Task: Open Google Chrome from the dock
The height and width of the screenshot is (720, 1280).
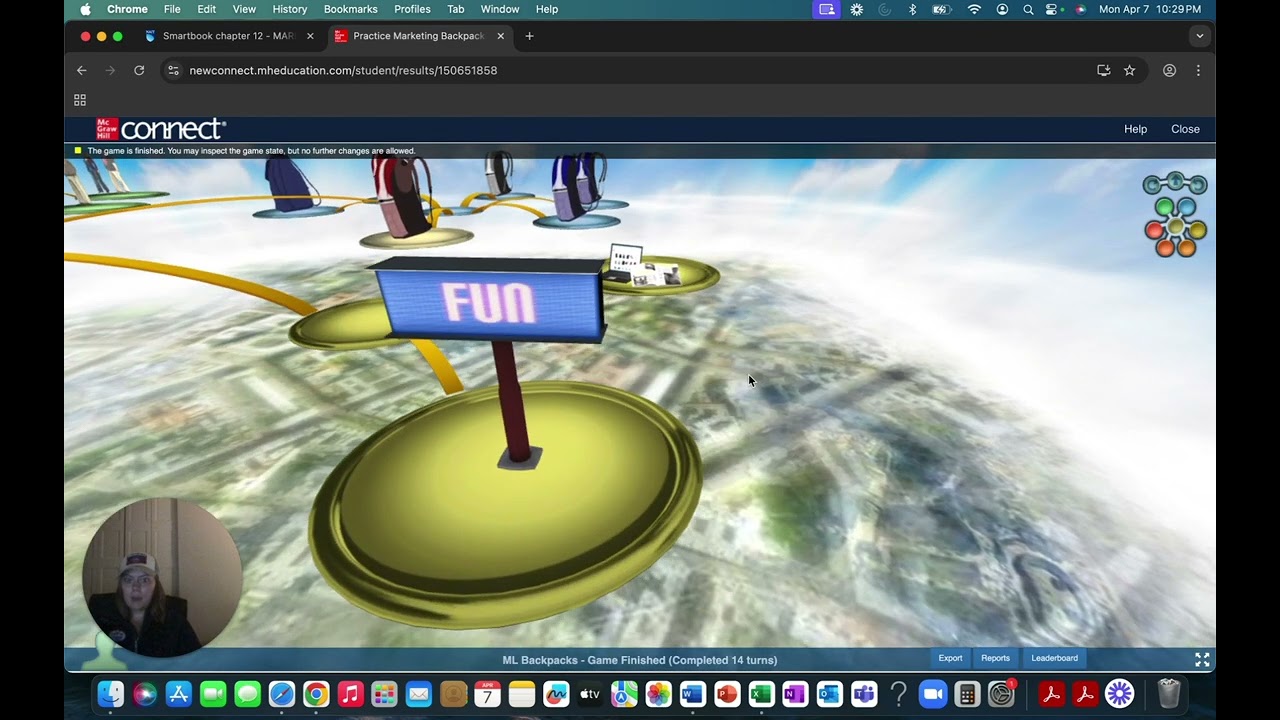Action: pyautogui.click(x=316, y=693)
